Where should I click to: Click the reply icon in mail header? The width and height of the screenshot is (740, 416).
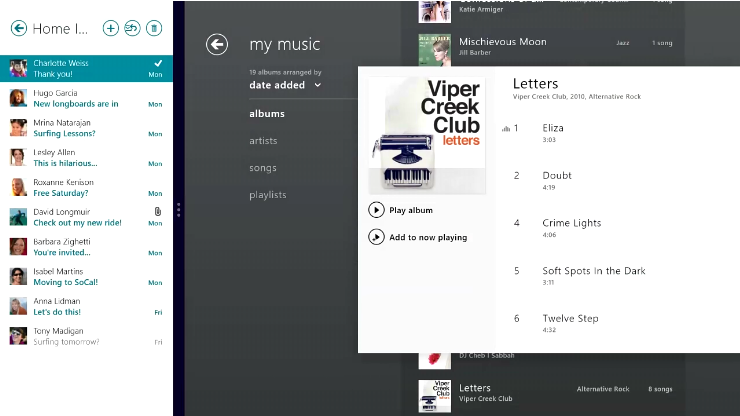click(132, 29)
